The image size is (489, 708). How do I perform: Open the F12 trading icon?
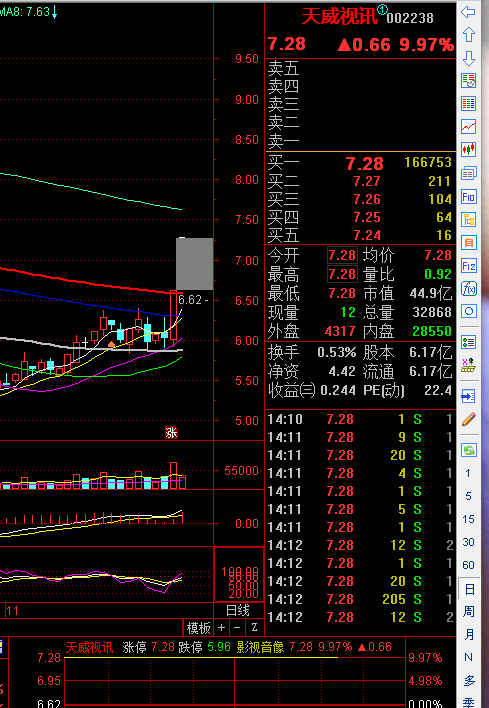(468, 266)
